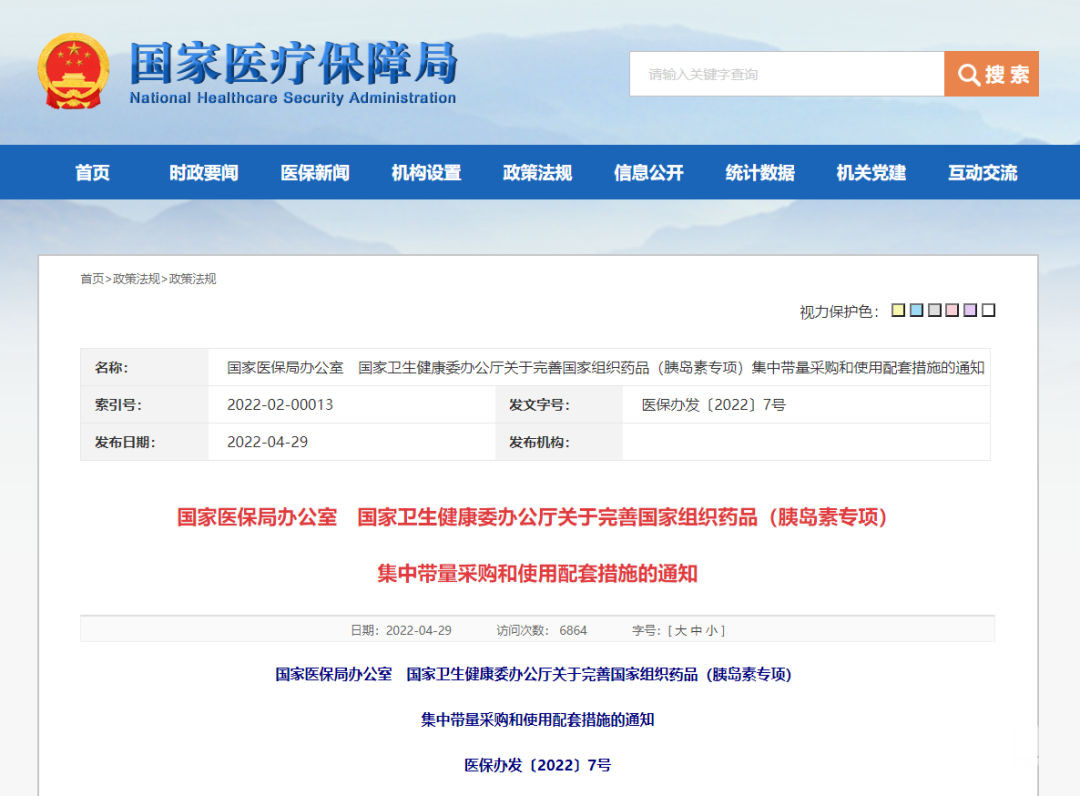The height and width of the screenshot is (796, 1080).
Task: Click the first 政策法规 breadcrumb link
Action: click(x=136, y=279)
